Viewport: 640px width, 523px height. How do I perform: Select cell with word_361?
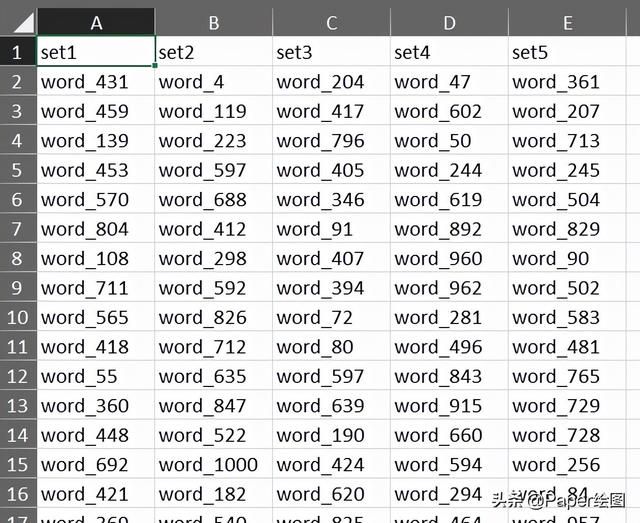click(x=567, y=81)
